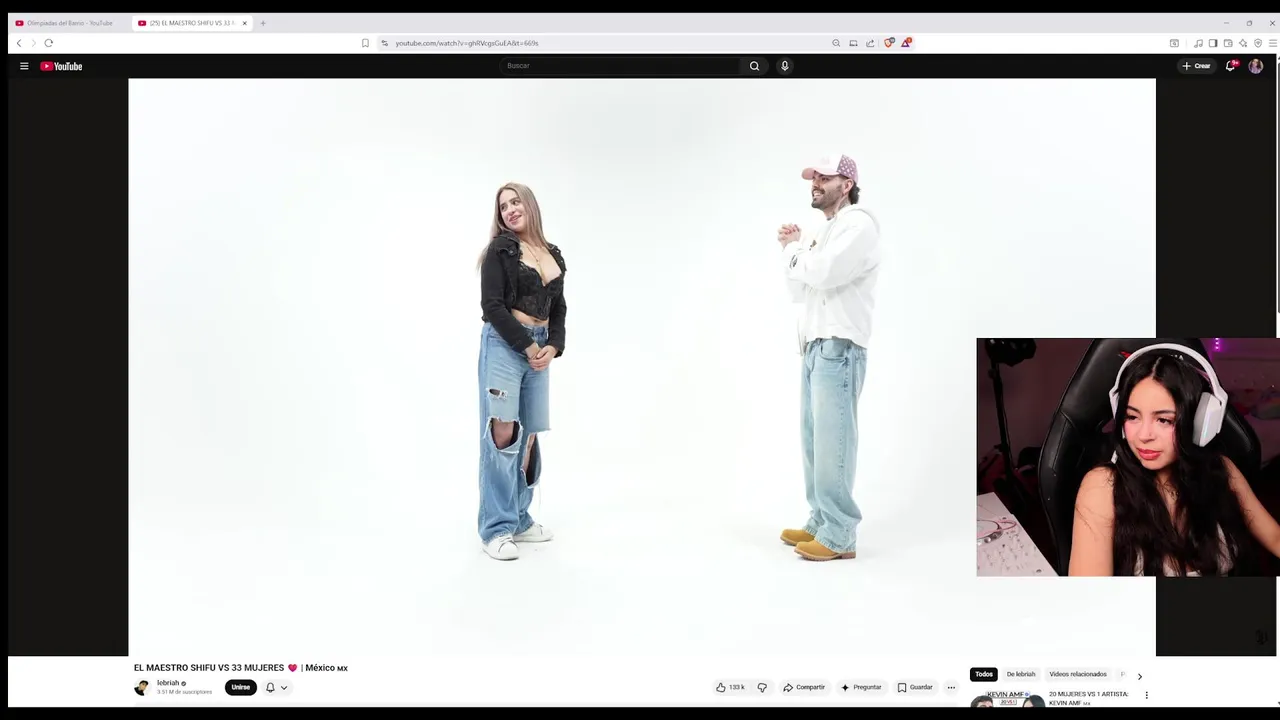1280x720 pixels.
Task: Select the Videos relacionados chip
Action: pos(1078,674)
